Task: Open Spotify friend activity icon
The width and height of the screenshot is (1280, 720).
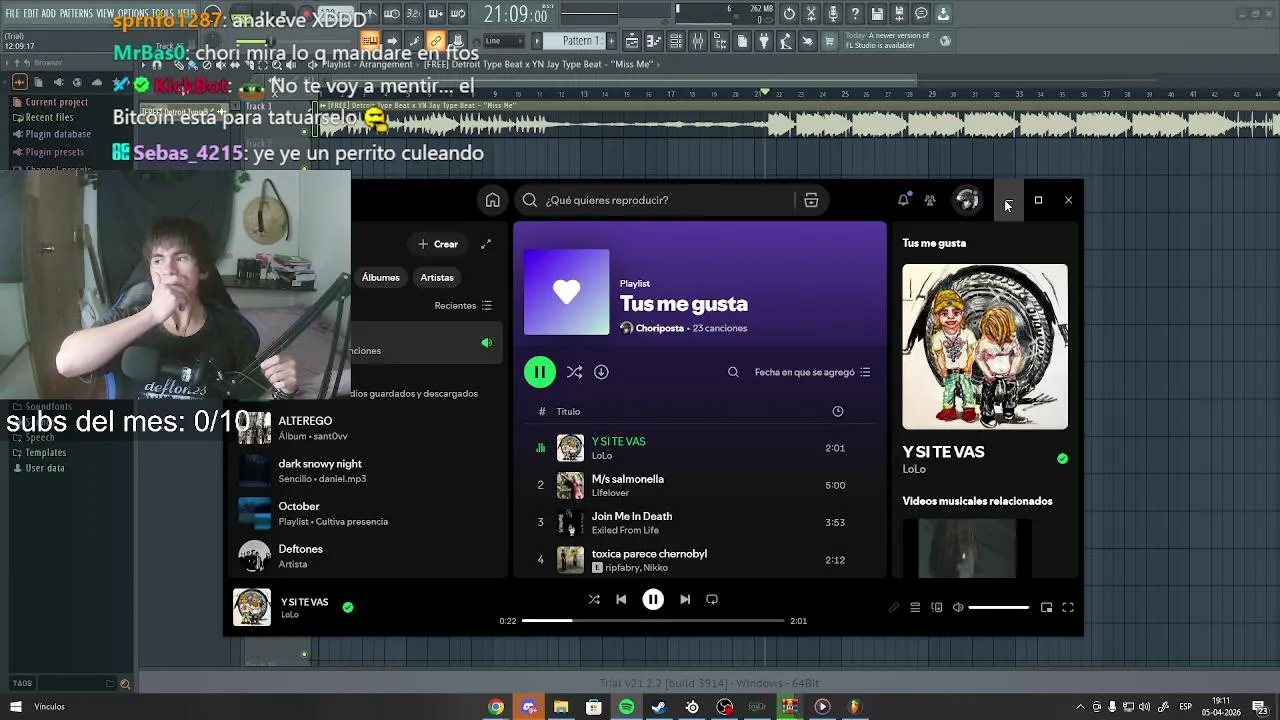Action: [x=930, y=200]
